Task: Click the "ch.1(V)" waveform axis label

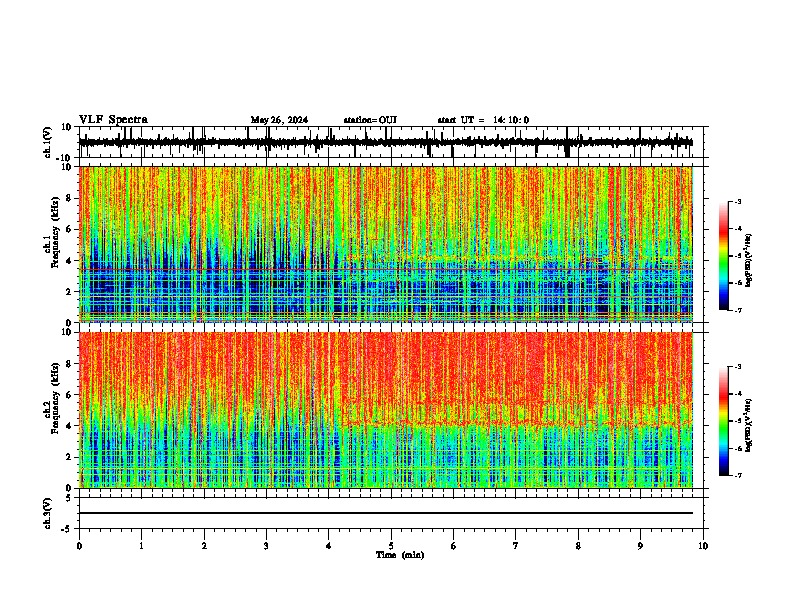Action: pyautogui.click(x=48, y=142)
